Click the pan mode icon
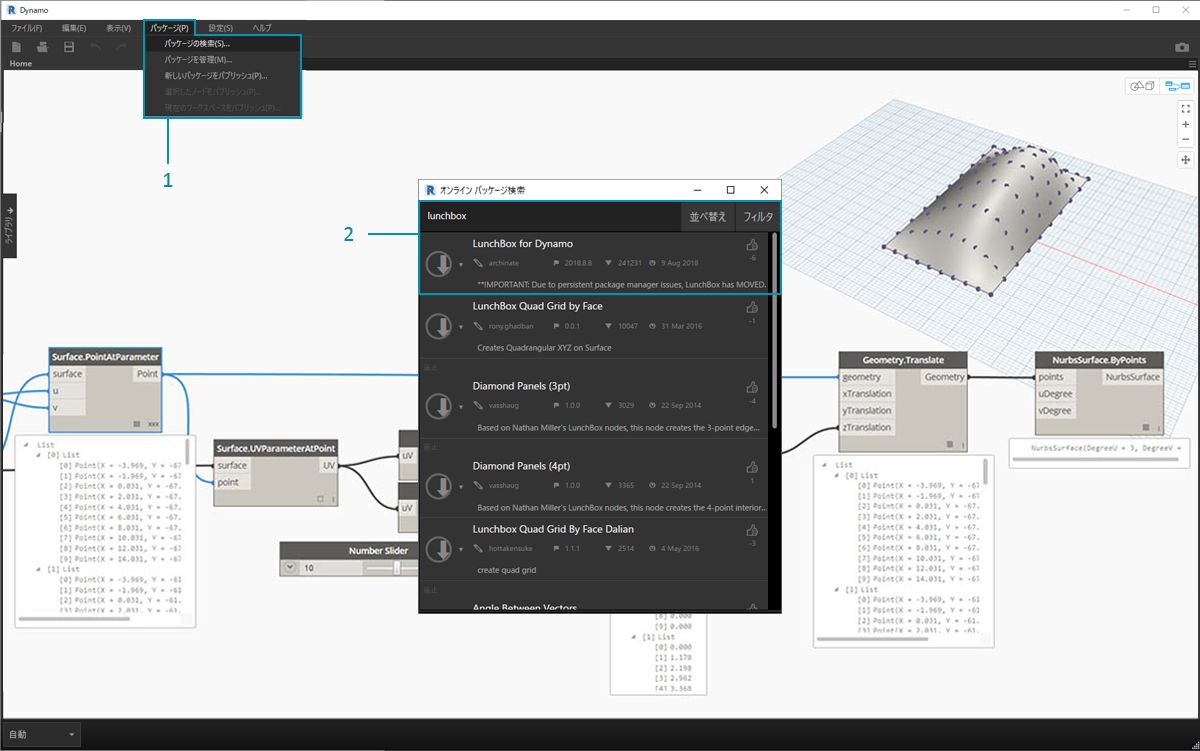The height and width of the screenshot is (751, 1200). pos(1185,160)
